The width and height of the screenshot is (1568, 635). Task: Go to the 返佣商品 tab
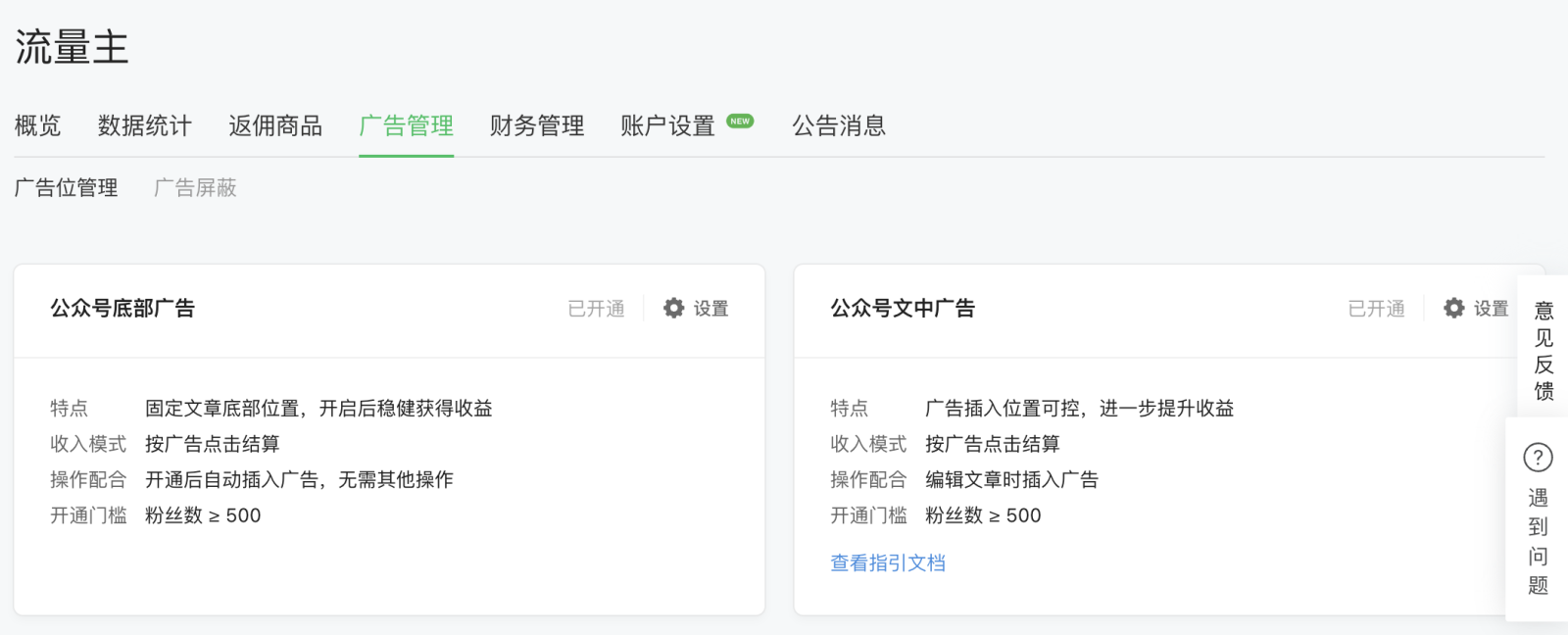click(x=275, y=125)
